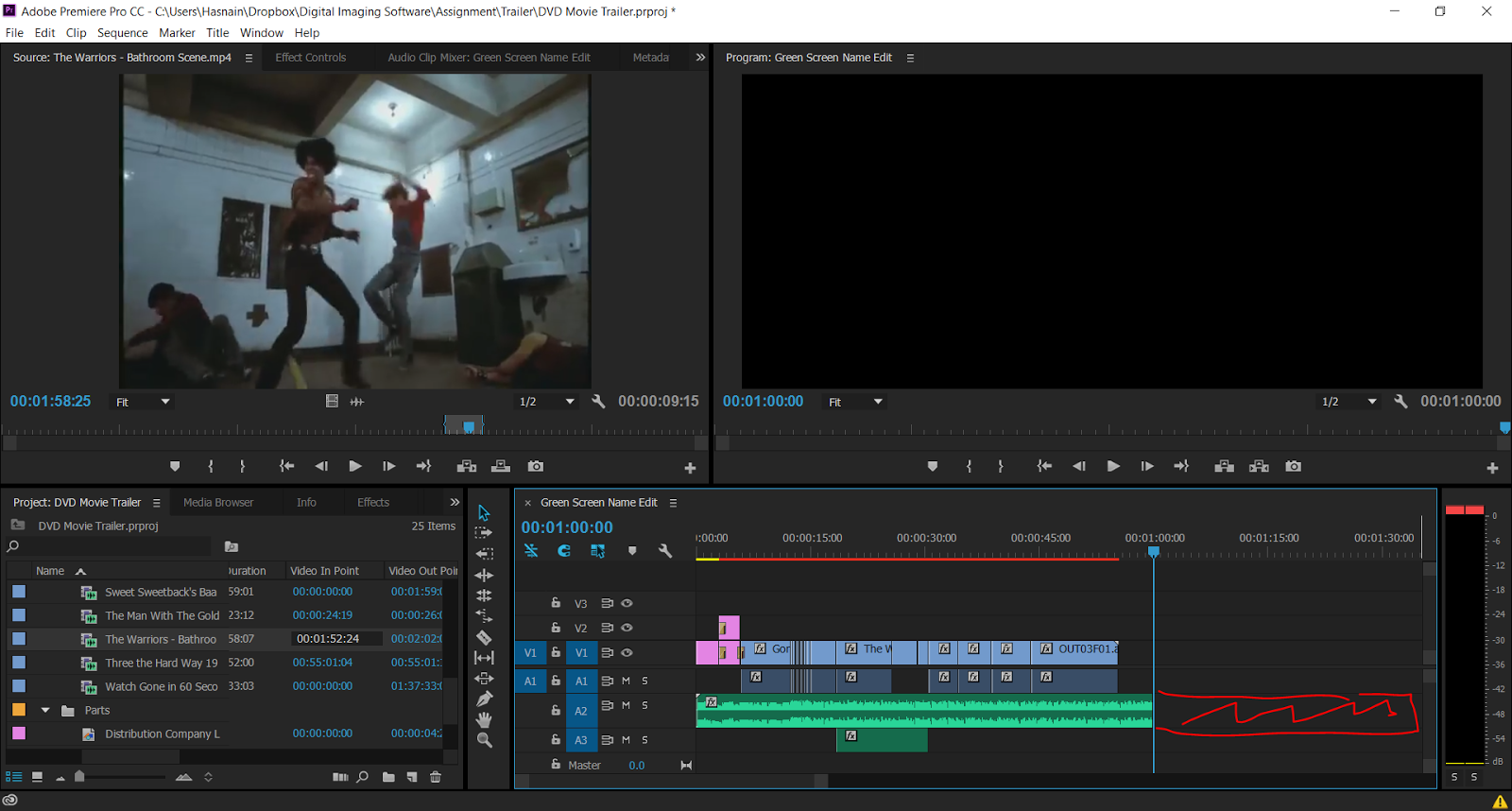Click blue label swatch of Sweet Sweetback's
Screen dimensions: 1512x811
(x=19, y=592)
